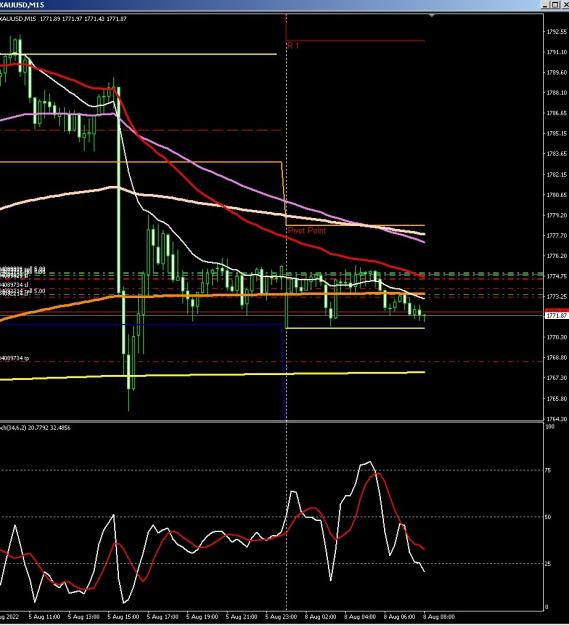
Task: Select the Pivot Point text label
Action: click(306, 230)
